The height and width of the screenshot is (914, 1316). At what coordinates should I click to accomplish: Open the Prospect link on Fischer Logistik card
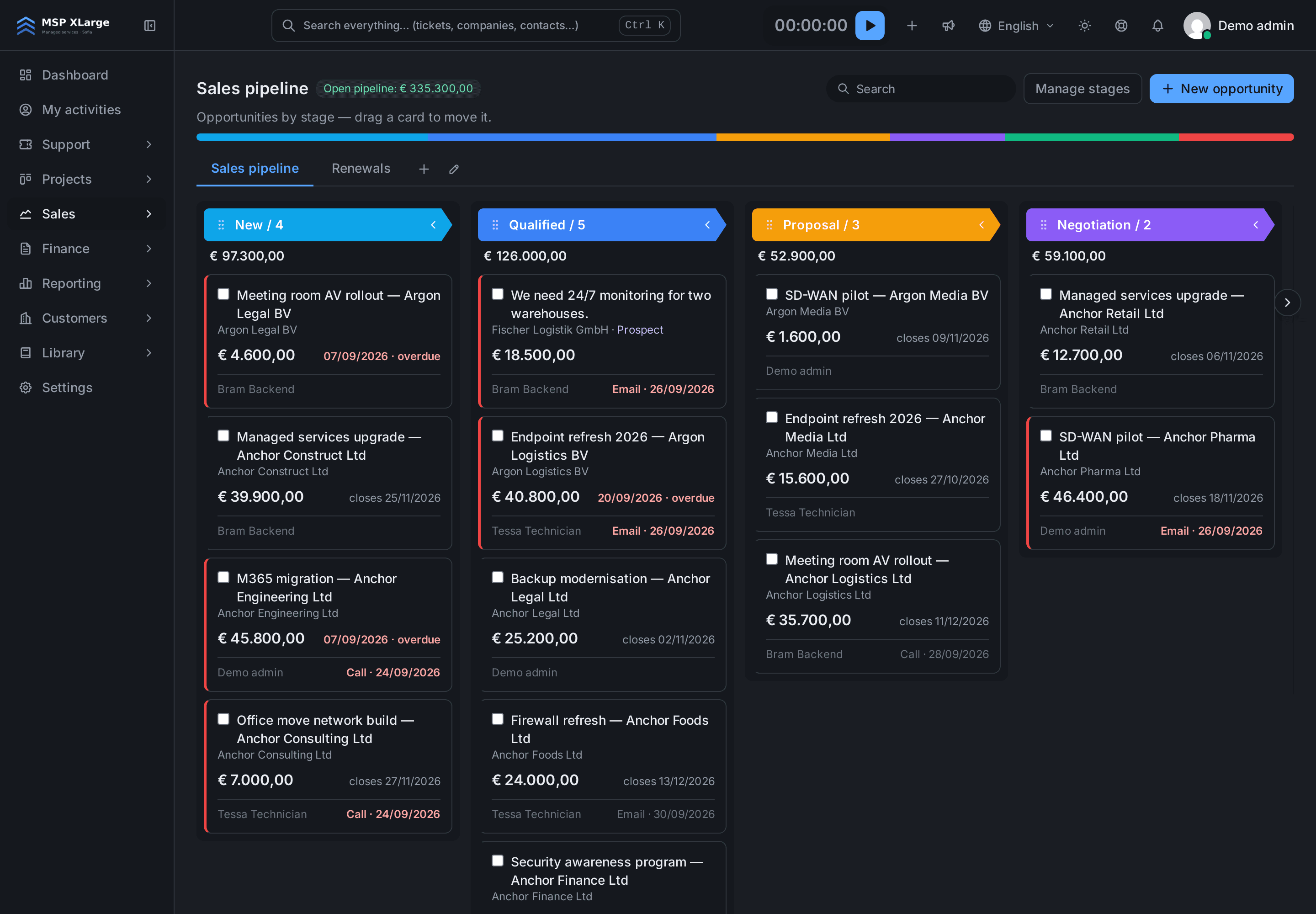coord(640,330)
